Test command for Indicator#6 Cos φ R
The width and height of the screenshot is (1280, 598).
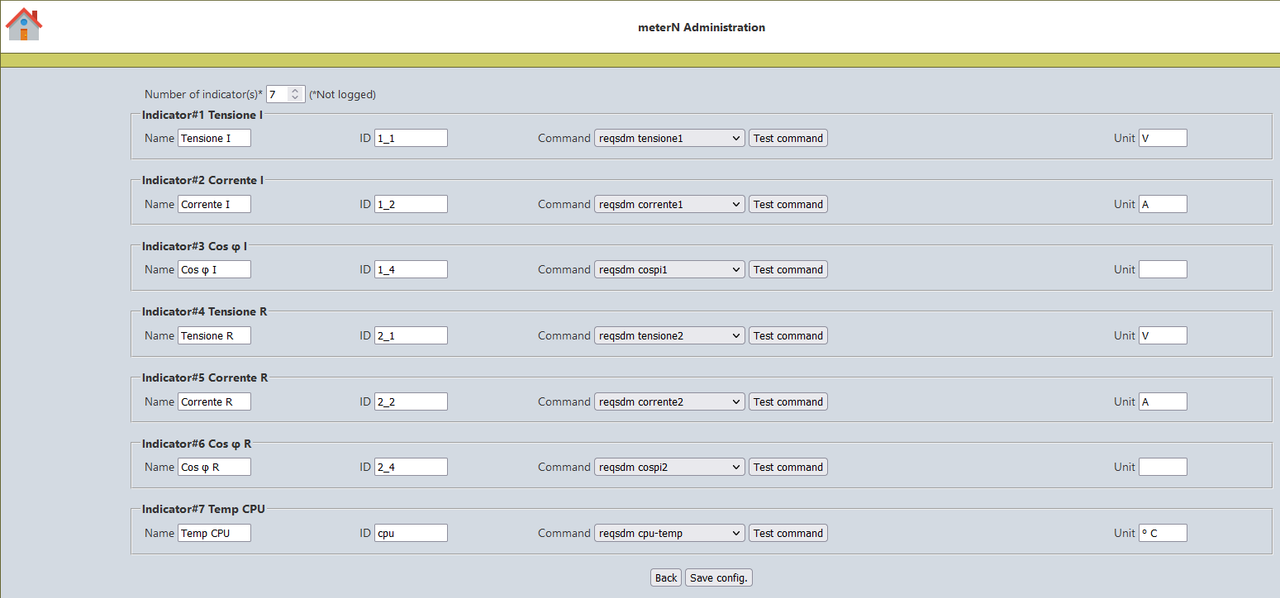[788, 467]
